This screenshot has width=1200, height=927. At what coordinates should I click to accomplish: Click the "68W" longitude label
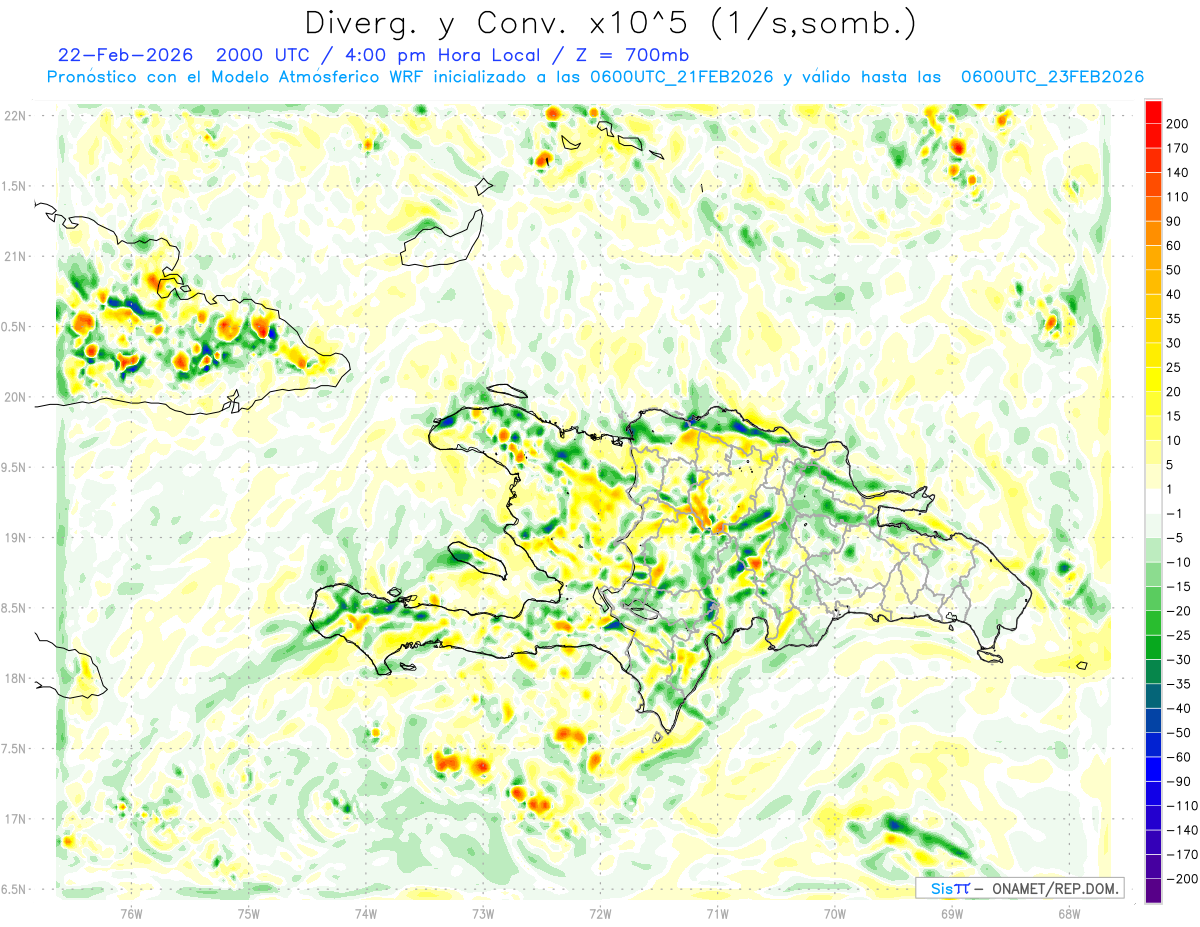(1069, 912)
